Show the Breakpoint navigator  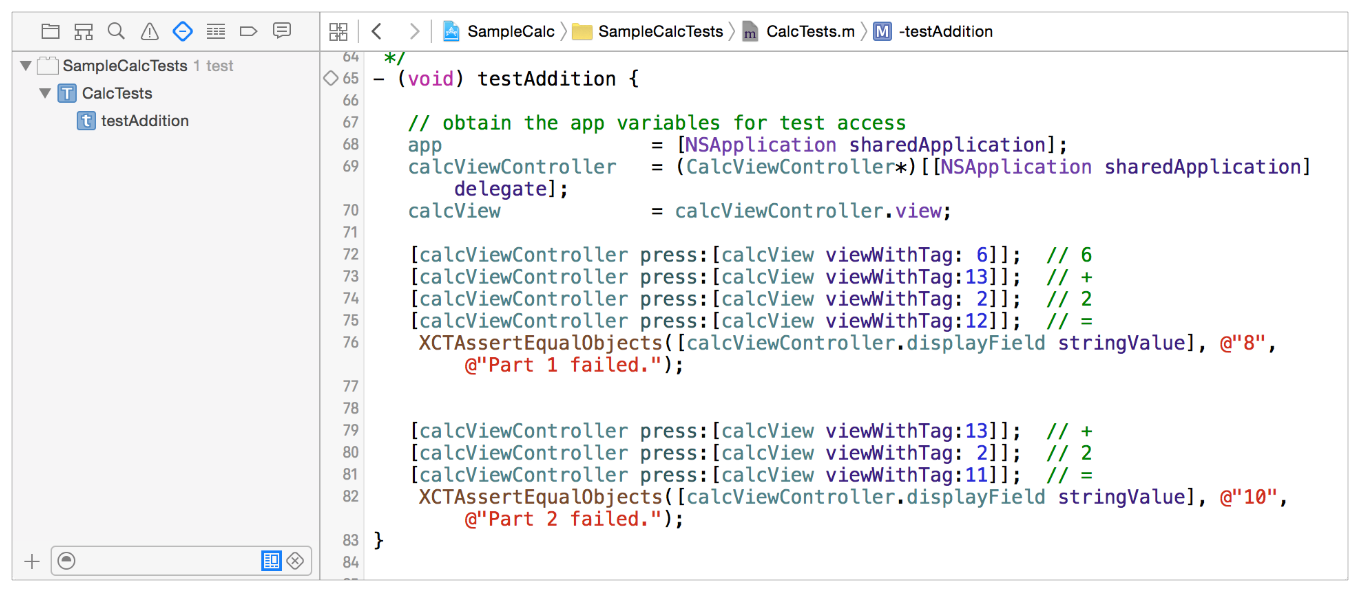249,31
